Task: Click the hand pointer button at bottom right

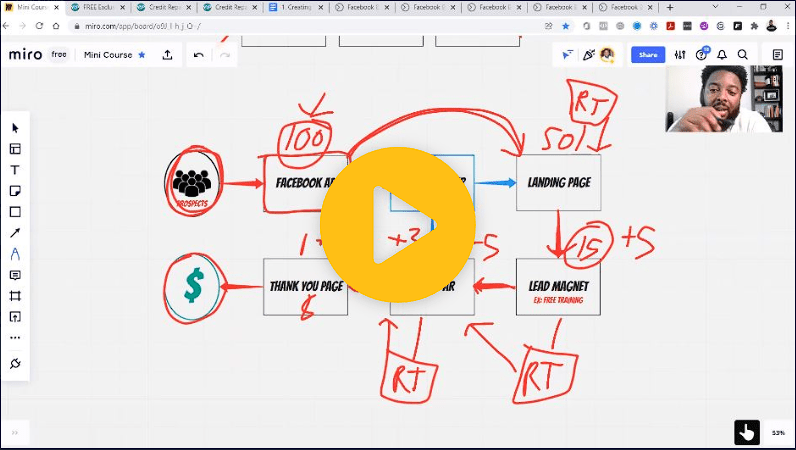Action: [747, 433]
